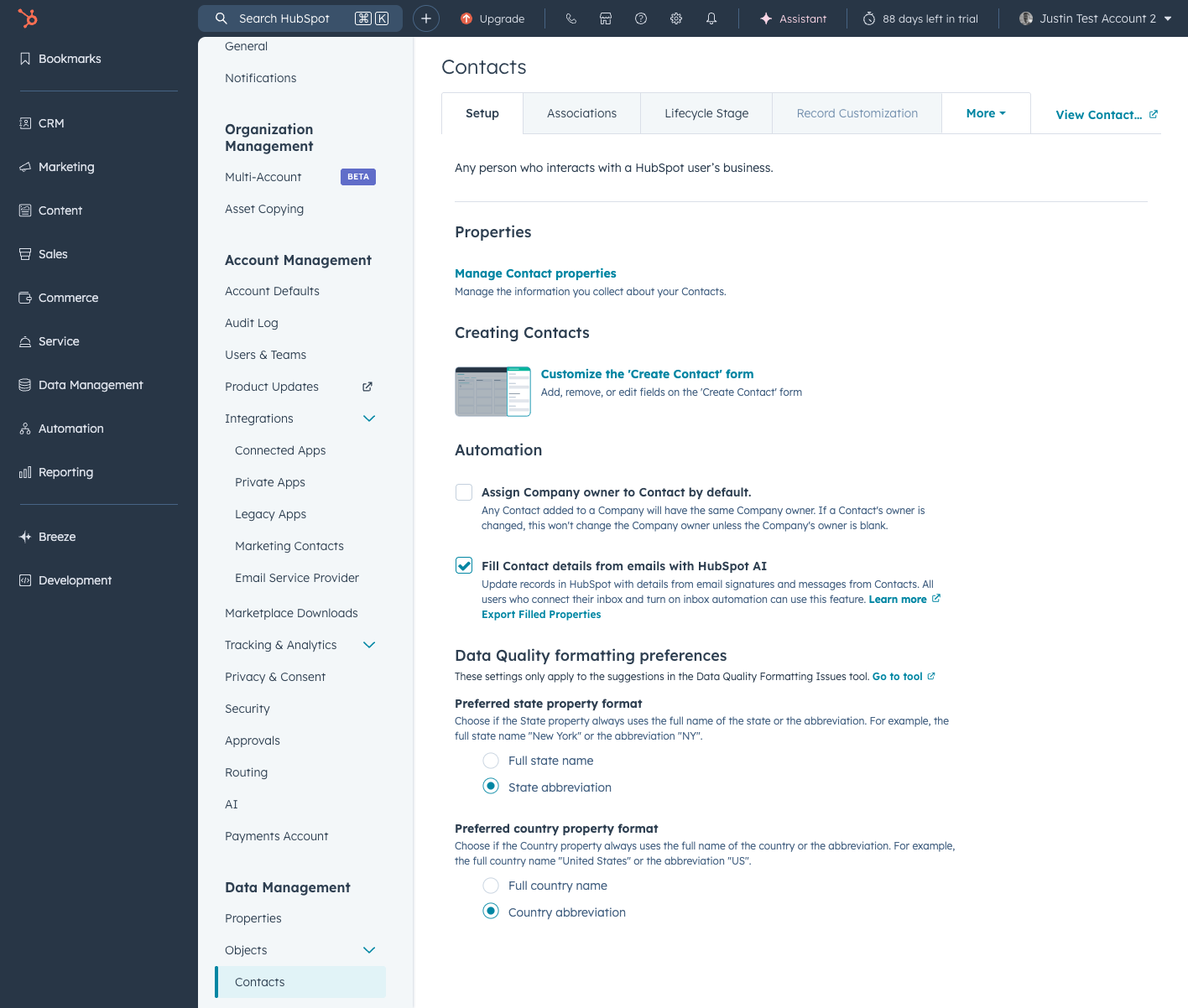Open the marketplace storefront icon
Image resolution: width=1188 pixels, height=1008 pixels.
tap(606, 18)
